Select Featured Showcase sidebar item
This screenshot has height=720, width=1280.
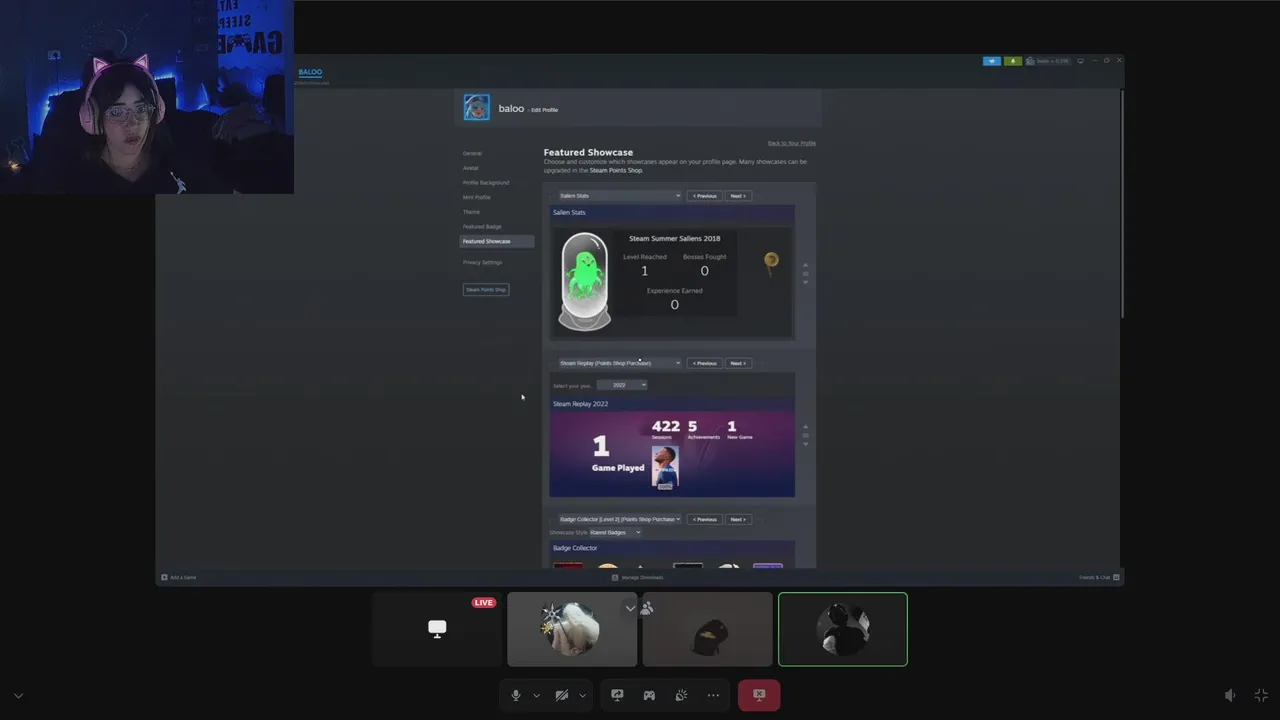click(497, 241)
